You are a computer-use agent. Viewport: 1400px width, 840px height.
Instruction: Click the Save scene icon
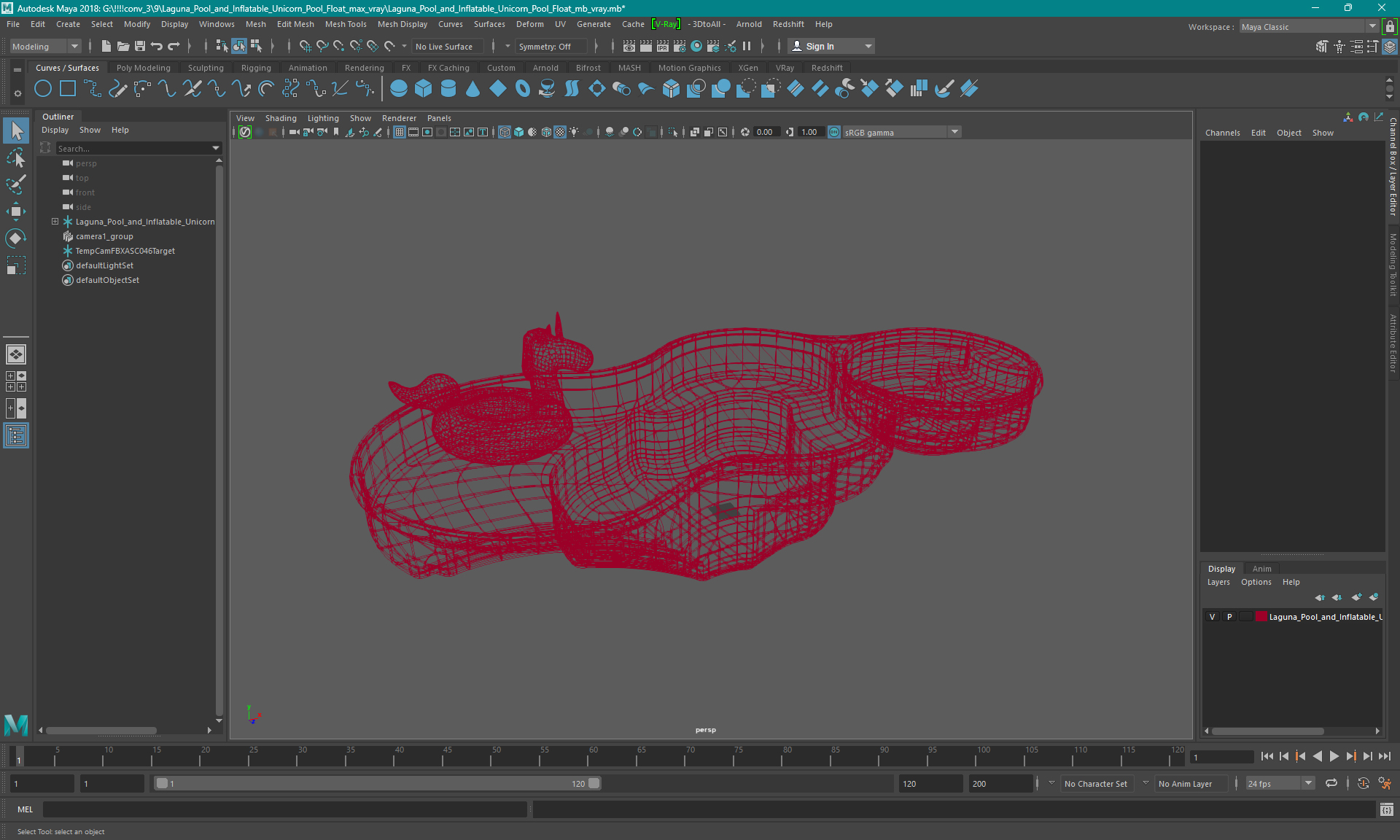point(140,46)
